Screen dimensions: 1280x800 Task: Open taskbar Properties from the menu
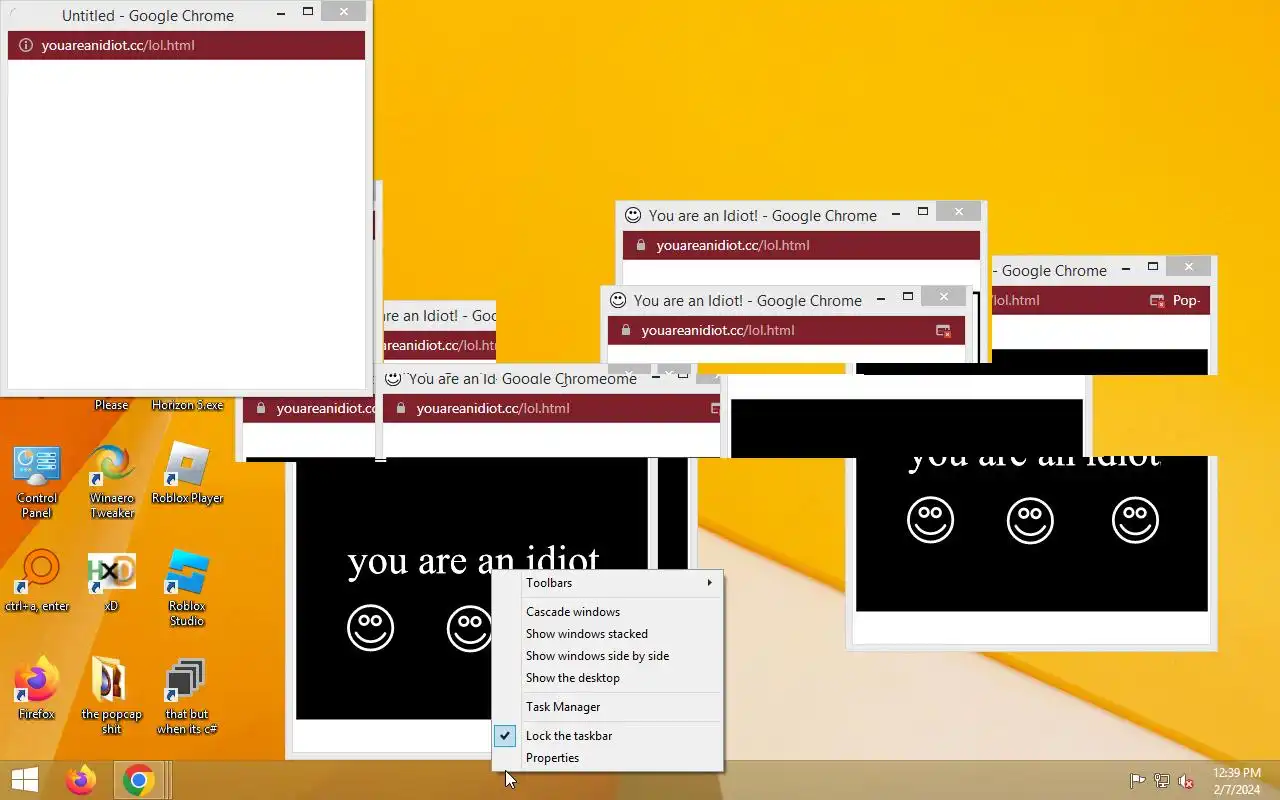[608, 758]
